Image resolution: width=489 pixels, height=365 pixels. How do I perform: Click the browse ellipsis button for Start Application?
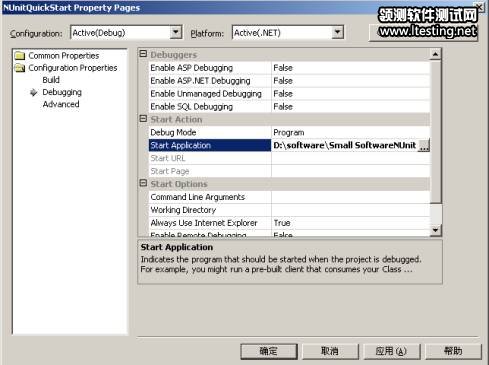pos(424,145)
